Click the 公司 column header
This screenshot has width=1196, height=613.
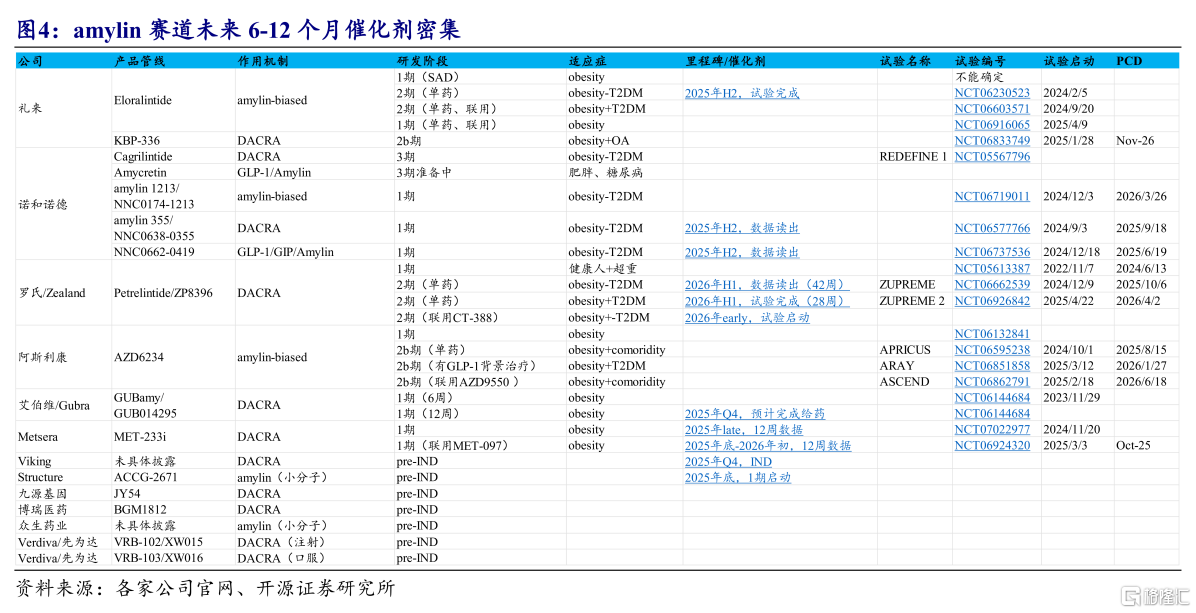pyautogui.click(x=31, y=61)
